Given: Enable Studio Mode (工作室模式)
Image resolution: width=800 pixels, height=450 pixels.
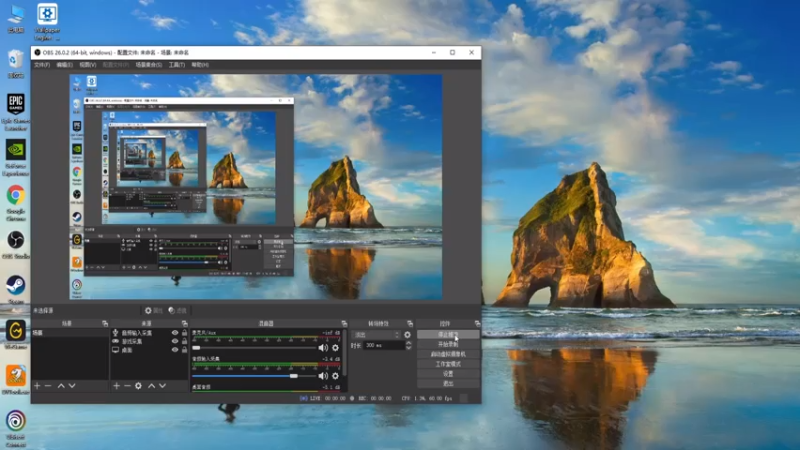Looking at the screenshot, I should (x=448, y=364).
